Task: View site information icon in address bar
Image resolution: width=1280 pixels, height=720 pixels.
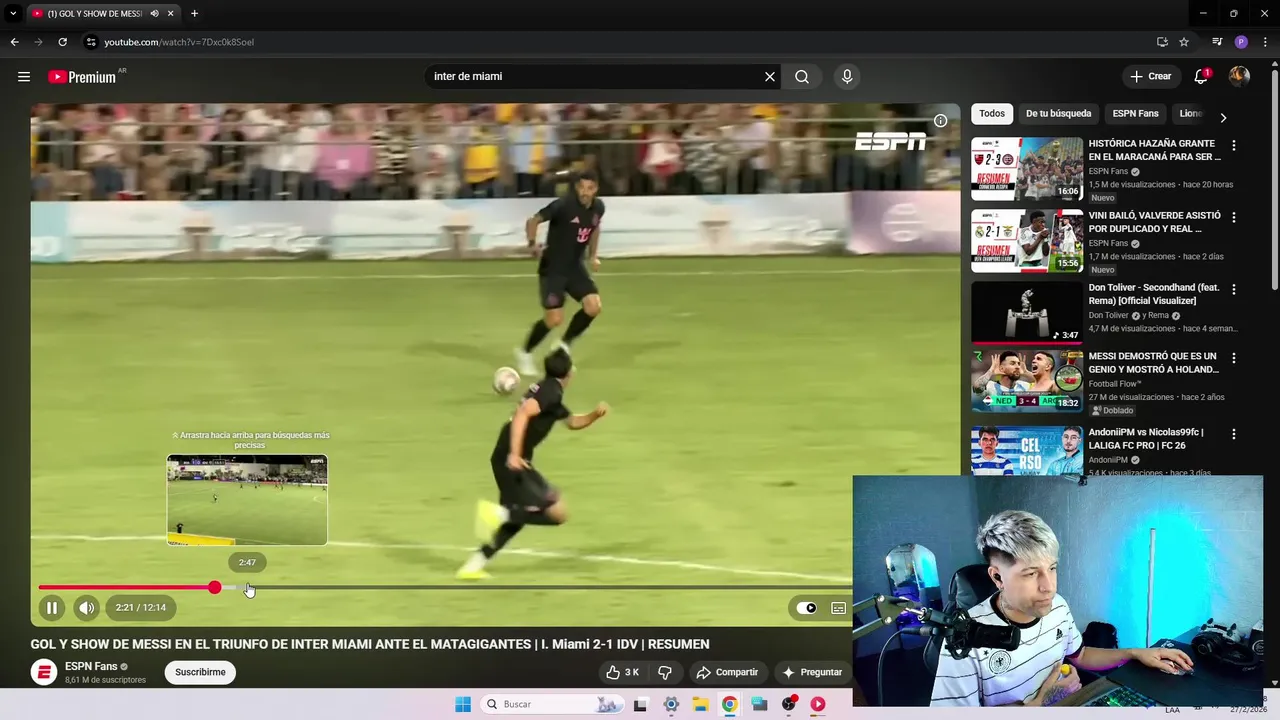Action: 91,42
